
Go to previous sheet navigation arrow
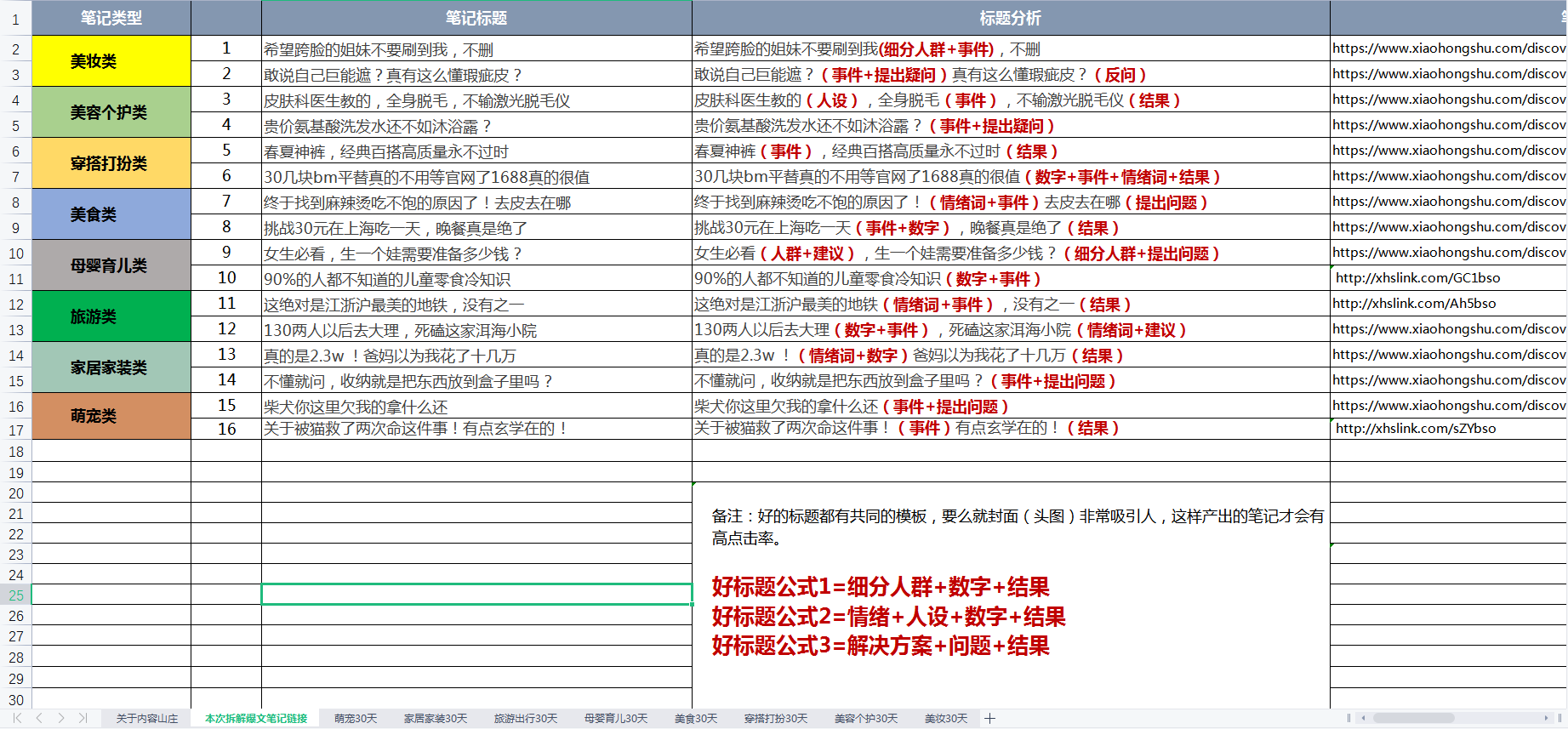(39, 718)
